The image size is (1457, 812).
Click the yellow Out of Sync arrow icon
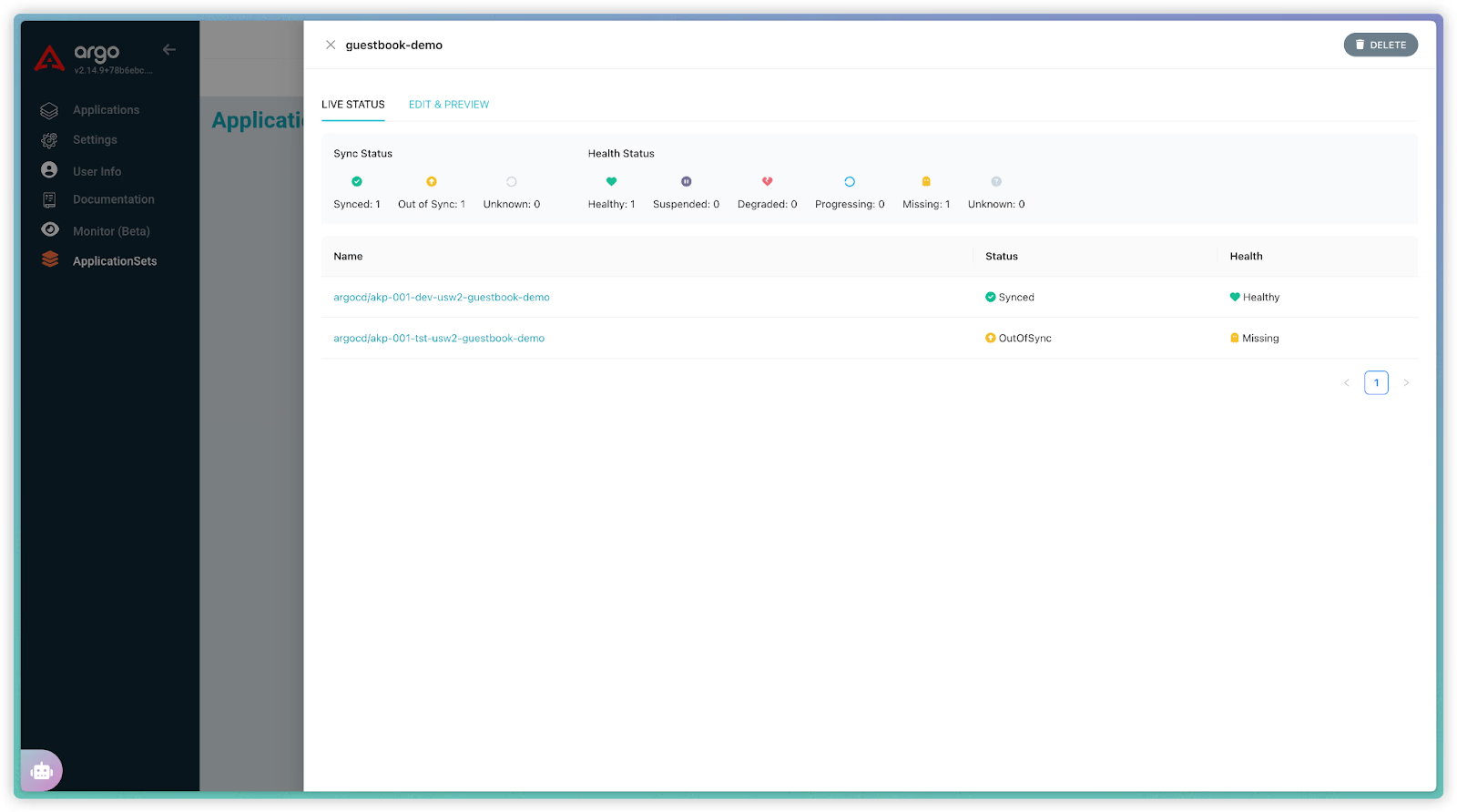pyautogui.click(x=432, y=181)
